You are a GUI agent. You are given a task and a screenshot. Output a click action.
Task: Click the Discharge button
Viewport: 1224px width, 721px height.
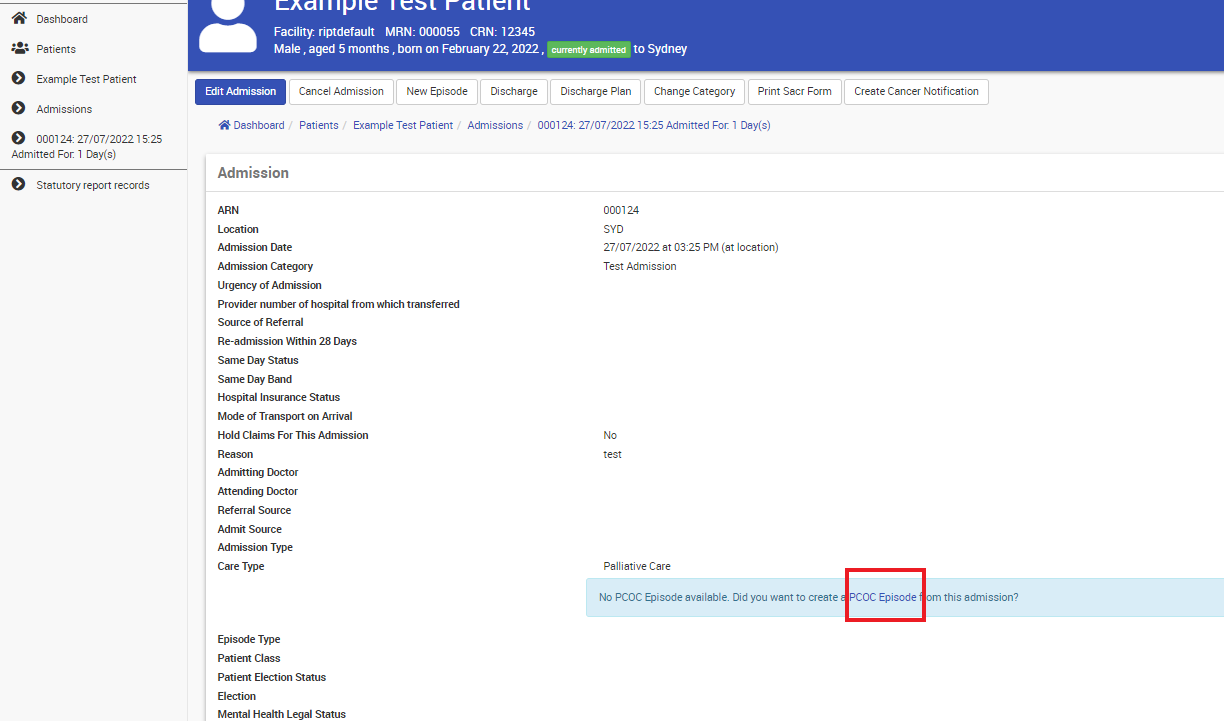pyautogui.click(x=514, y=92)
